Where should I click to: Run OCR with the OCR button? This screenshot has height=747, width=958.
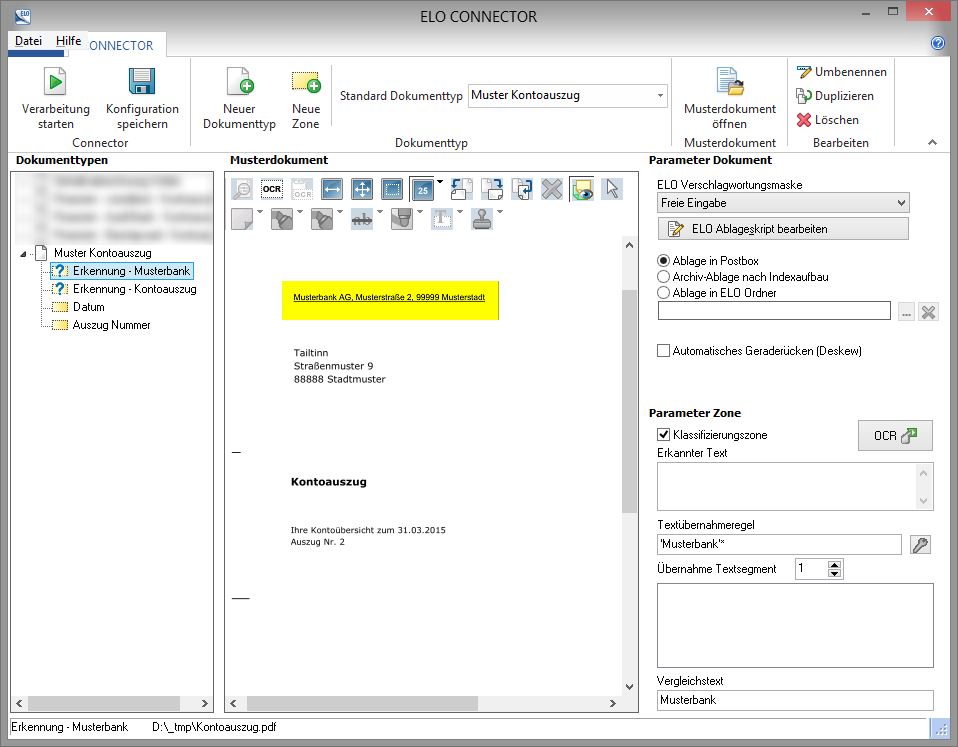[x=895, y=435]
